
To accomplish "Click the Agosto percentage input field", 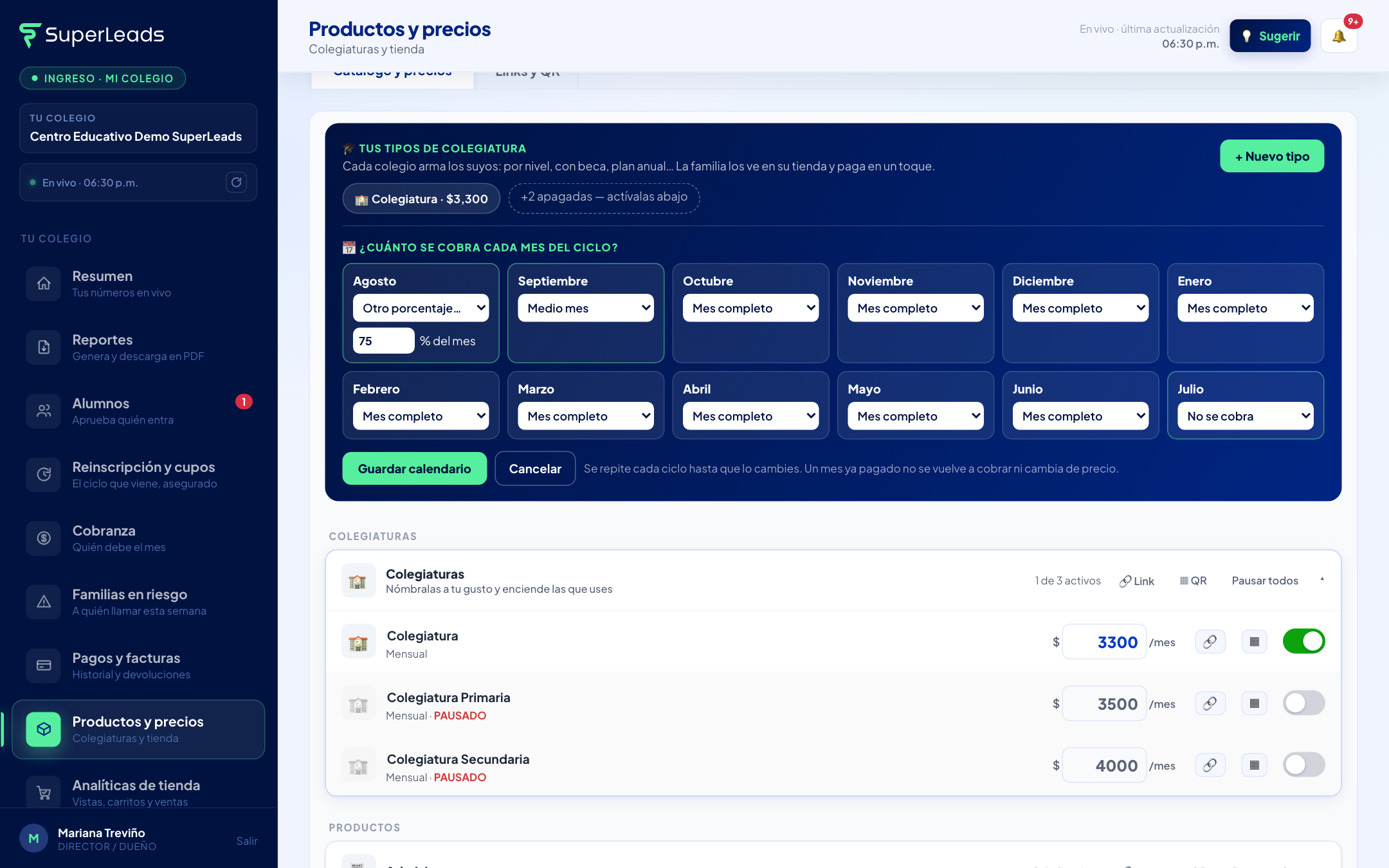I will 383,341.
